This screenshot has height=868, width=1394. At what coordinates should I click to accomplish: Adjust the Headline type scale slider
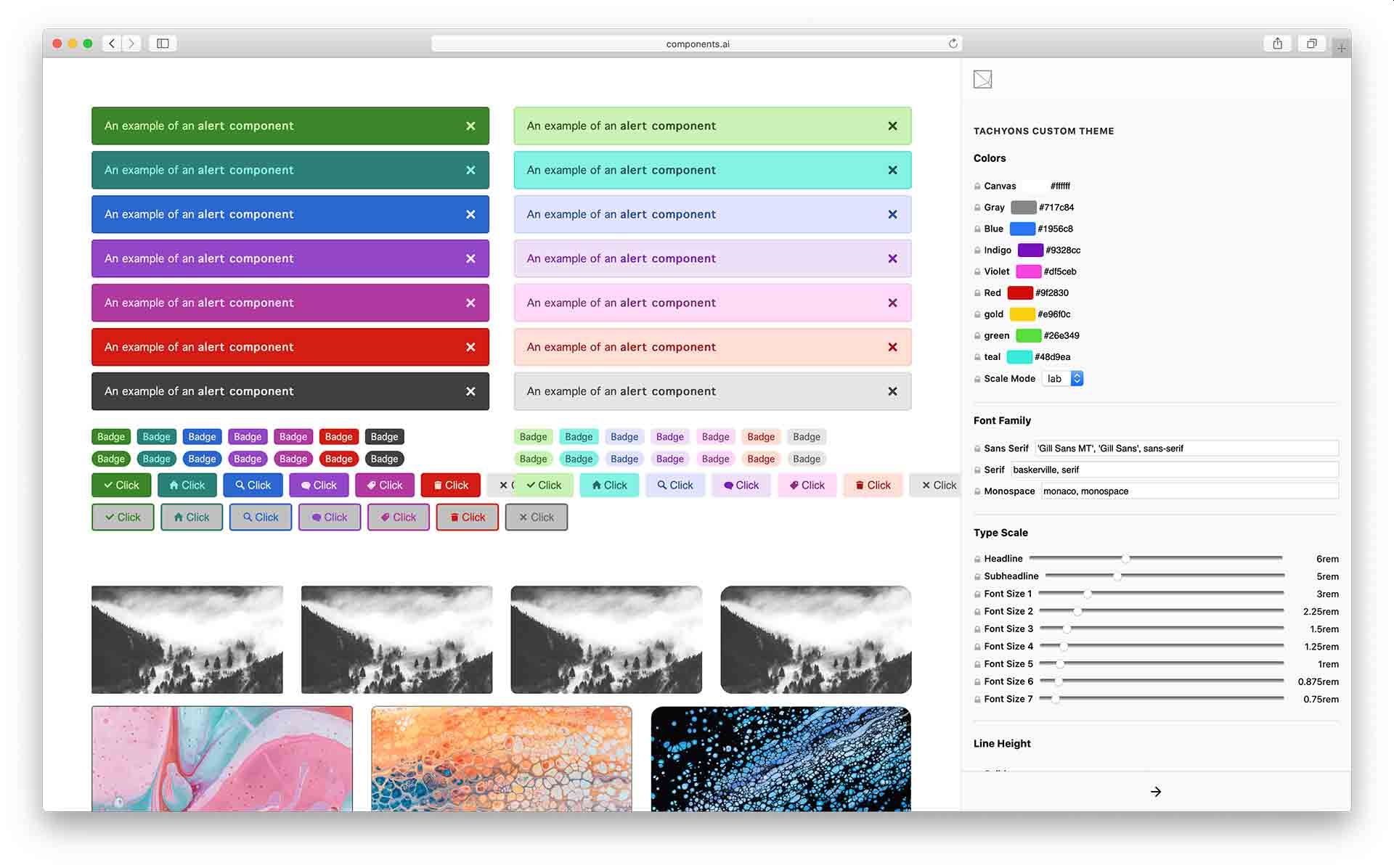[1126, 558]
